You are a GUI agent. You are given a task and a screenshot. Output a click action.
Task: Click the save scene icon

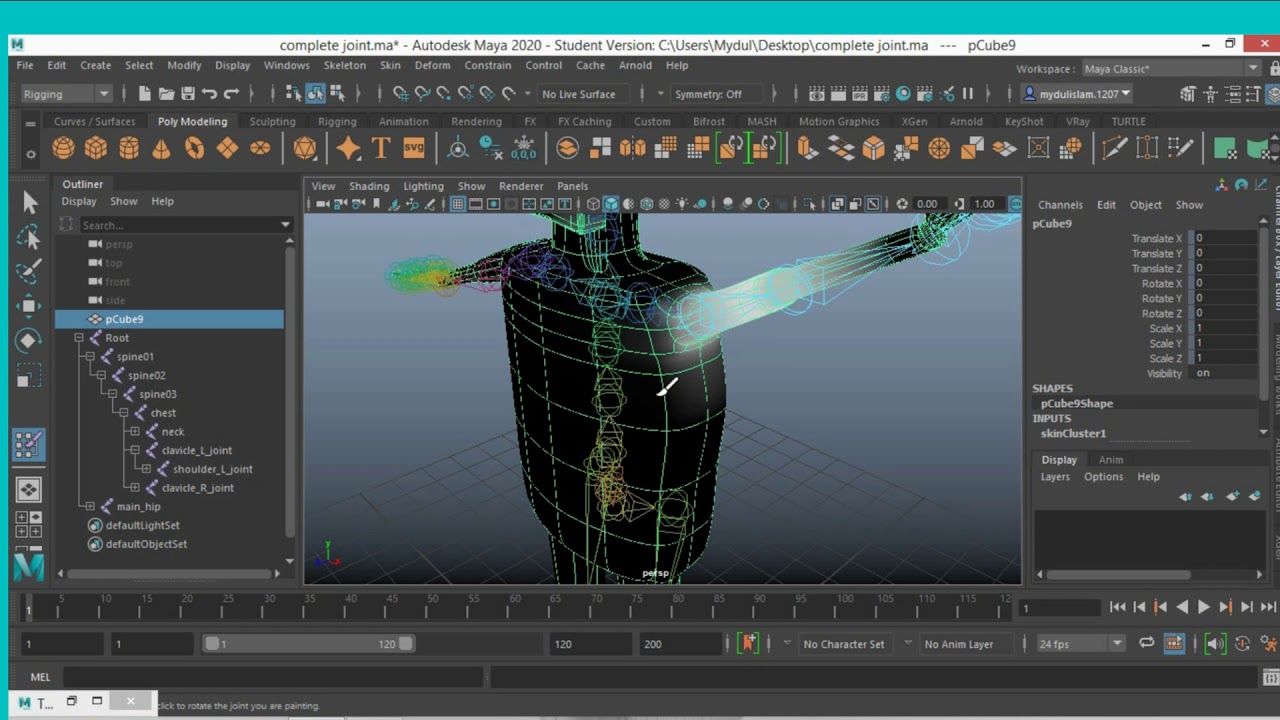coord(188,94)
